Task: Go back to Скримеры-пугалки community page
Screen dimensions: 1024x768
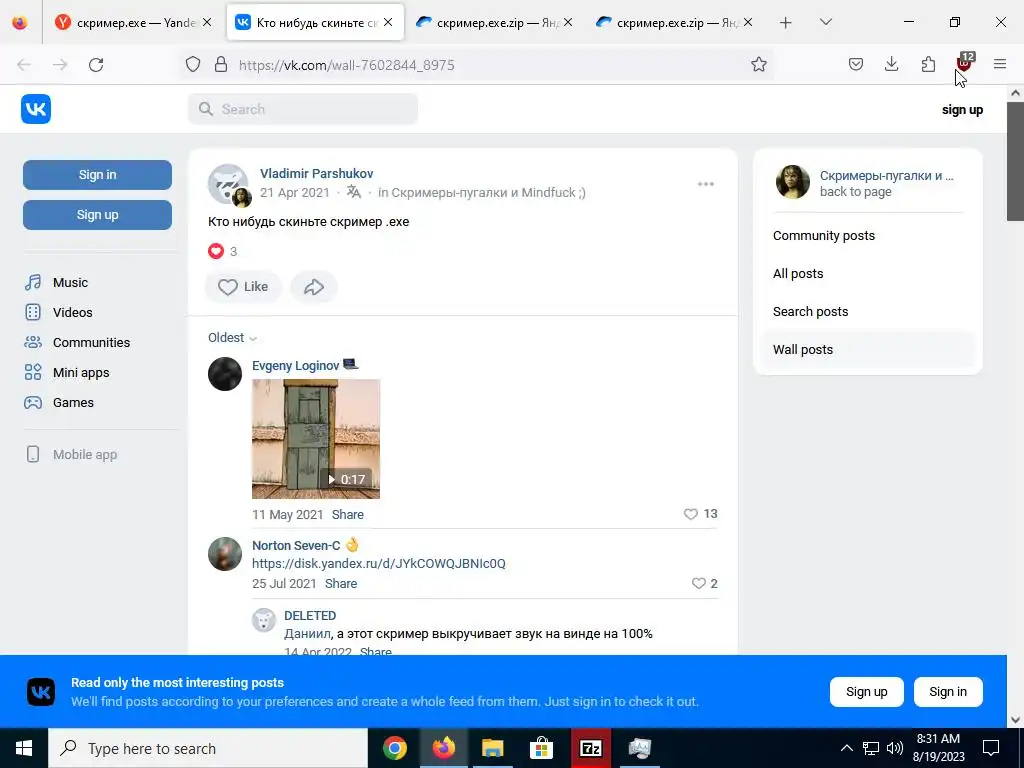Action: (866, 183)
